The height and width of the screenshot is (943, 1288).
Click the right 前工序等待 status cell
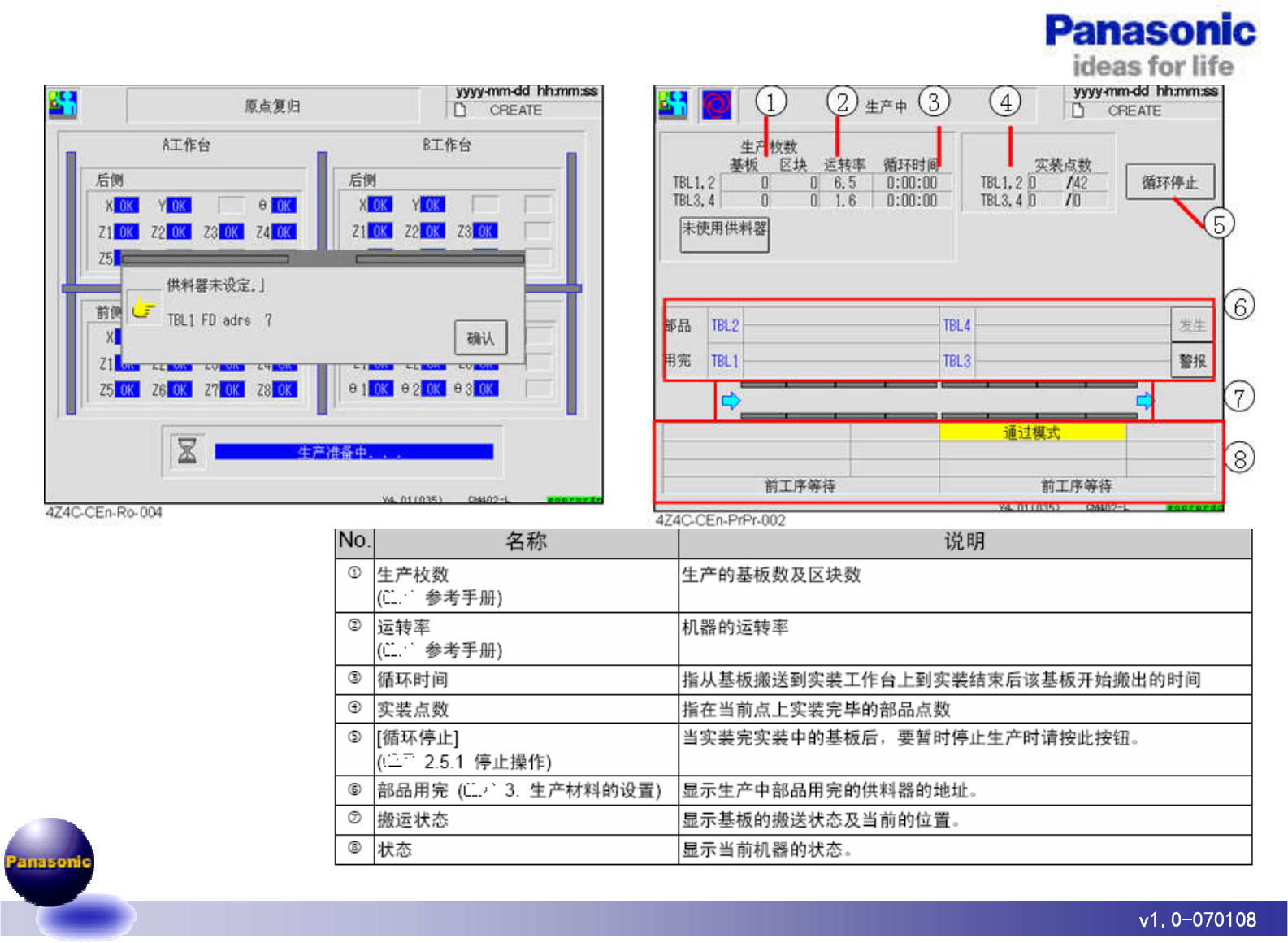tap(1077, 486)
